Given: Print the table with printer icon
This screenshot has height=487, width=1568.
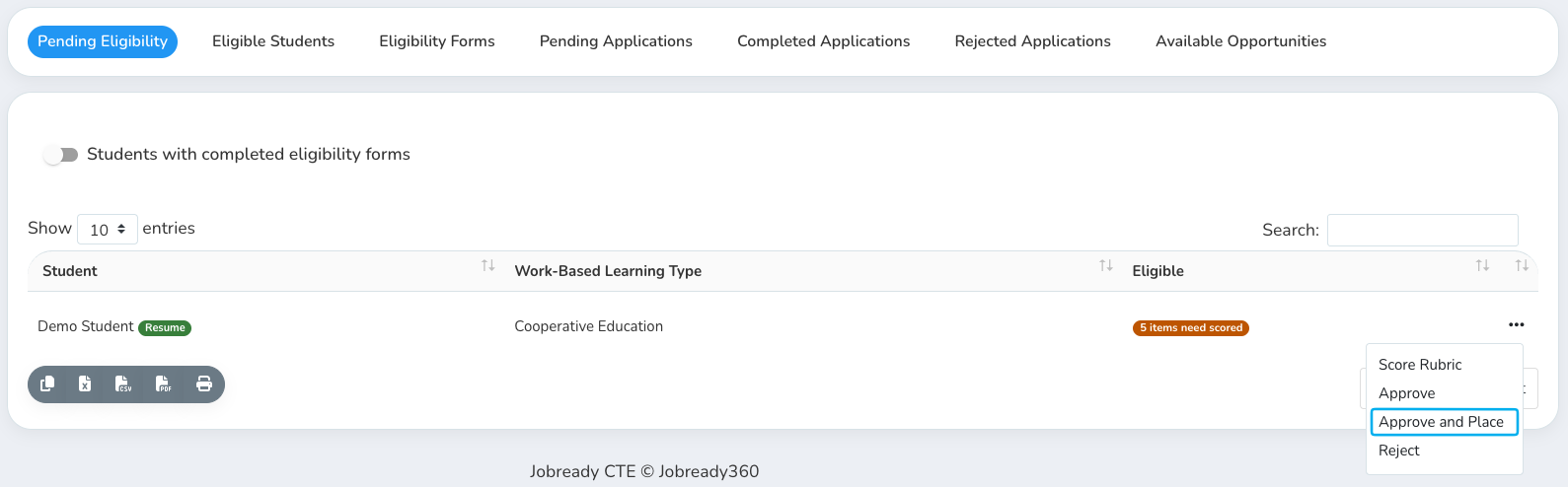Looking at the screenshot, I should 204,384.
